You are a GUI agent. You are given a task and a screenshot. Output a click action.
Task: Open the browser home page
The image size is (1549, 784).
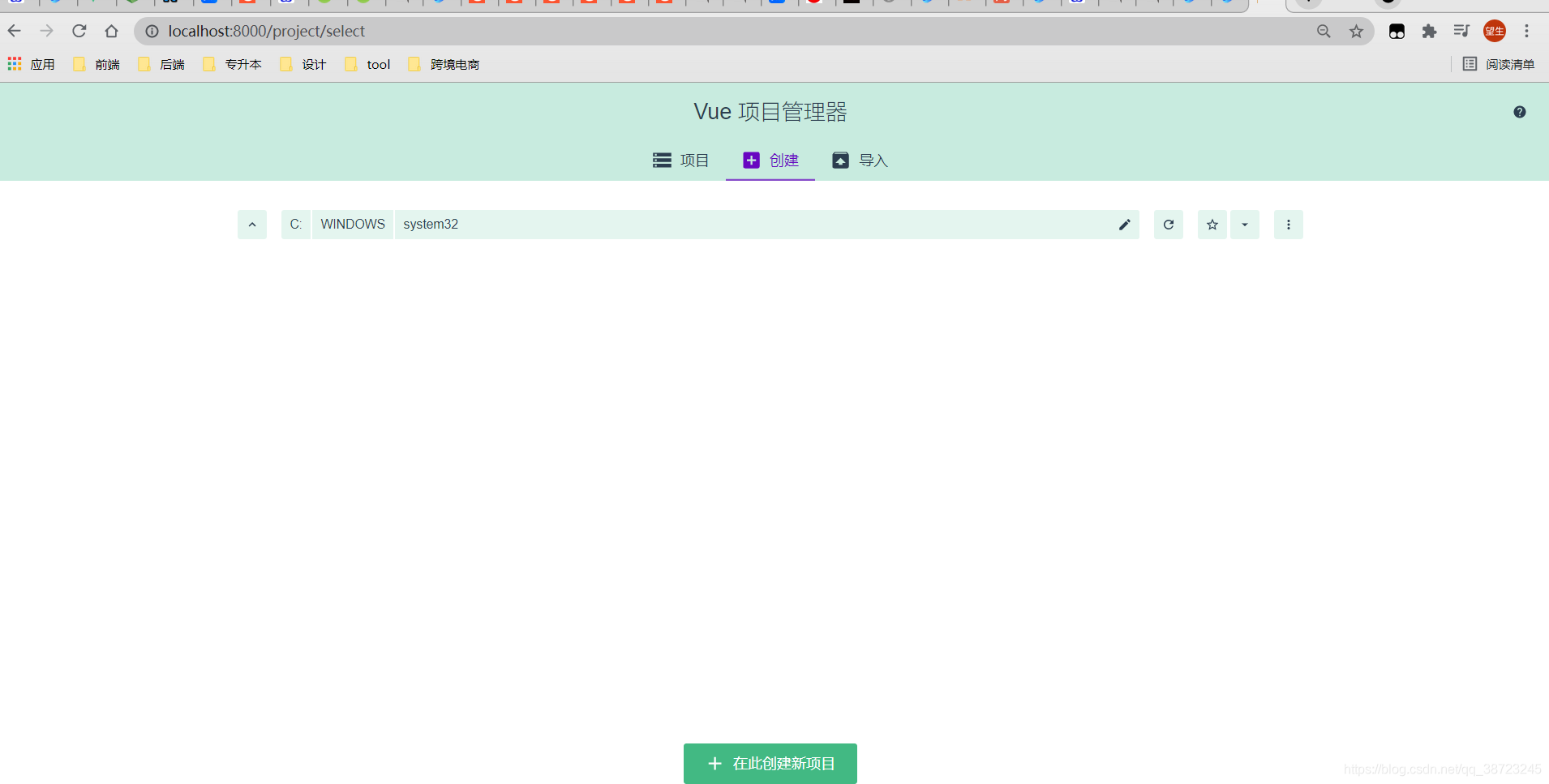click(112, 31)
